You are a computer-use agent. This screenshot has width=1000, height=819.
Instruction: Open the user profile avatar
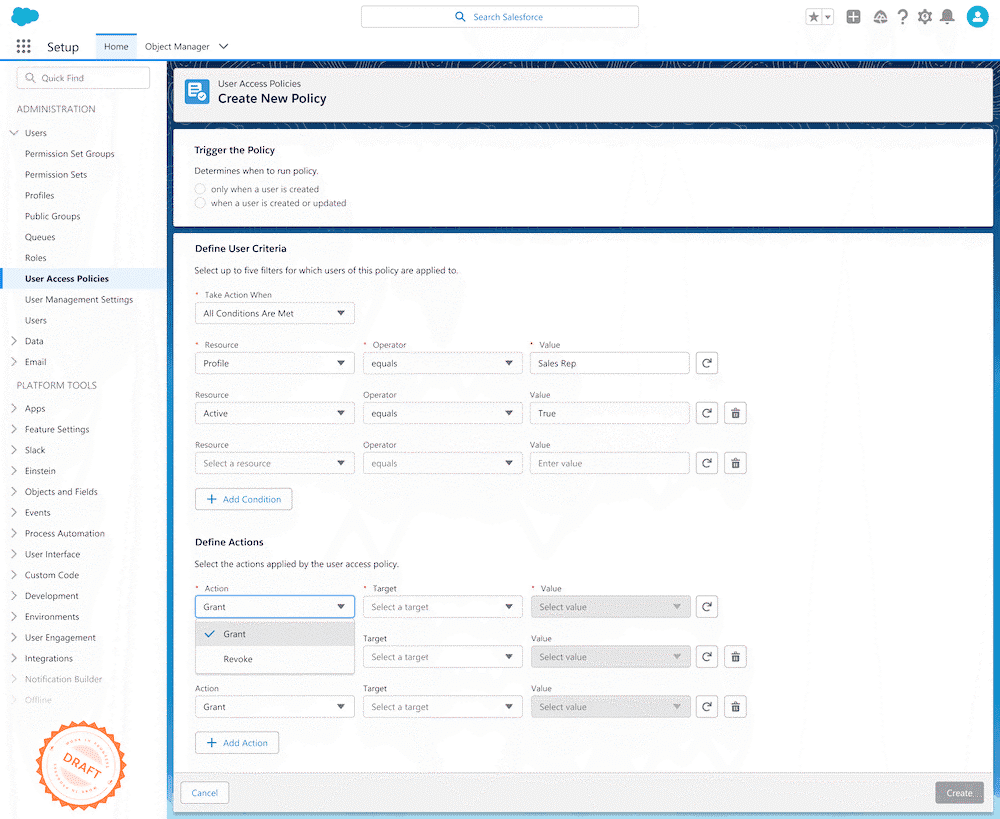[977, 17]
